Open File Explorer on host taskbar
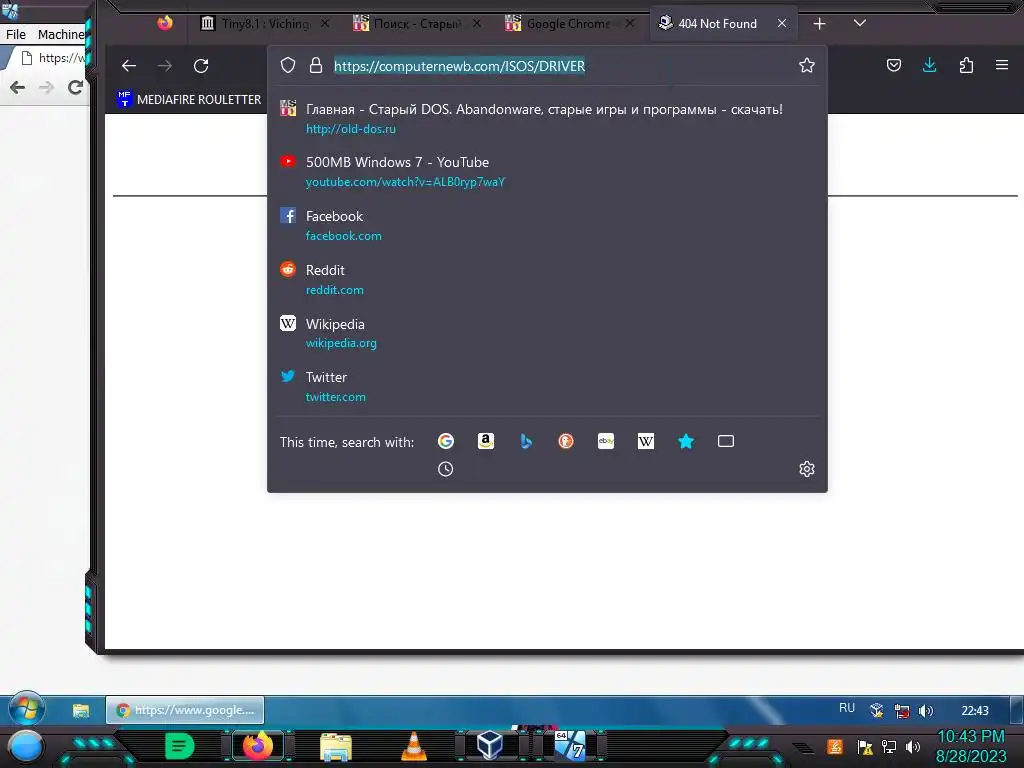The height and width of the screenshot is (768, 1024). [x=336, y=746]
